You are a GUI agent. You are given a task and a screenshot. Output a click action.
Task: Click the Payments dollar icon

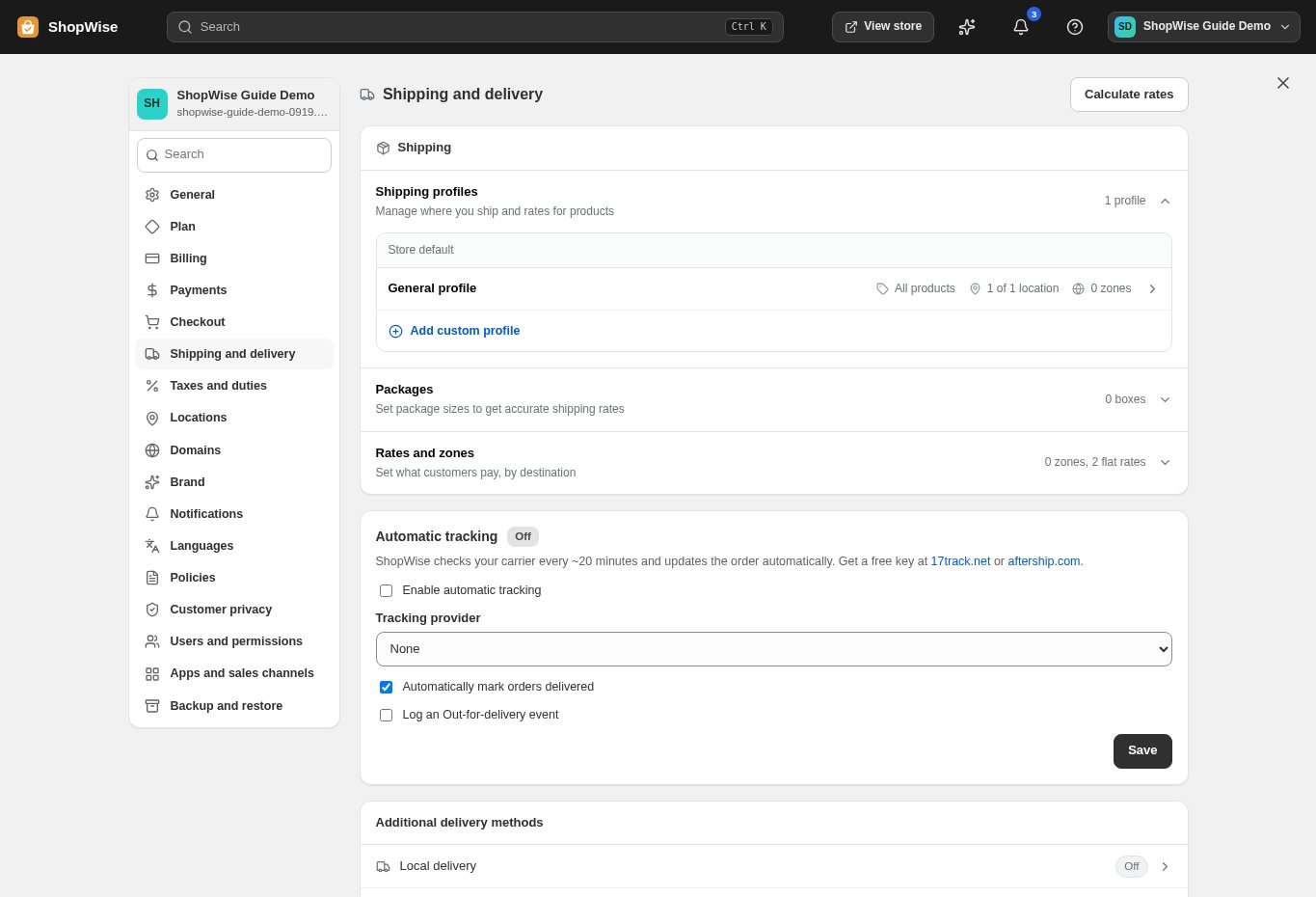[152, 290]
